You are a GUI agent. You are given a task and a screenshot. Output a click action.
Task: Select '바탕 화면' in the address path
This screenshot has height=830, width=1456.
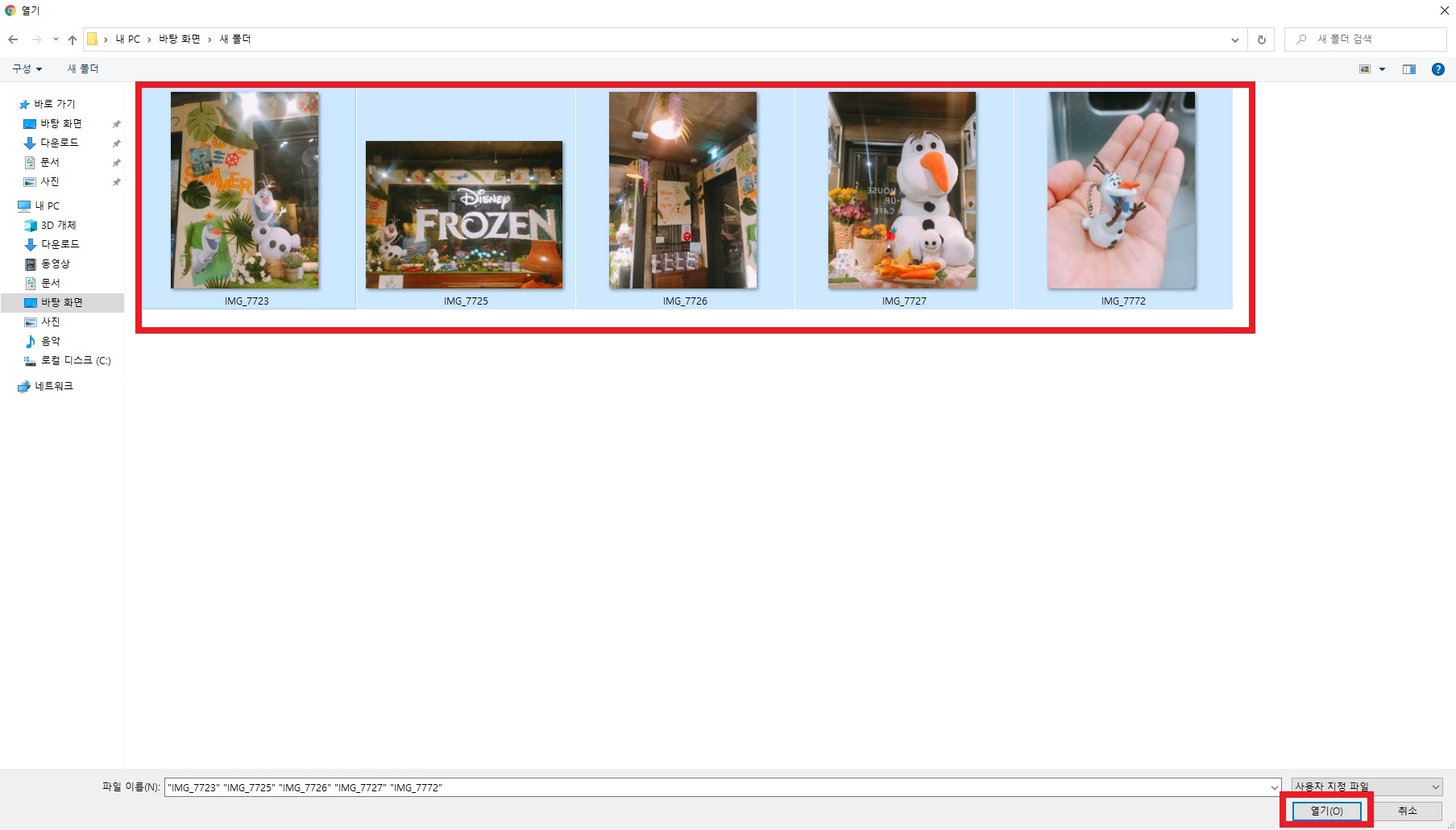[x=180, y=39]
